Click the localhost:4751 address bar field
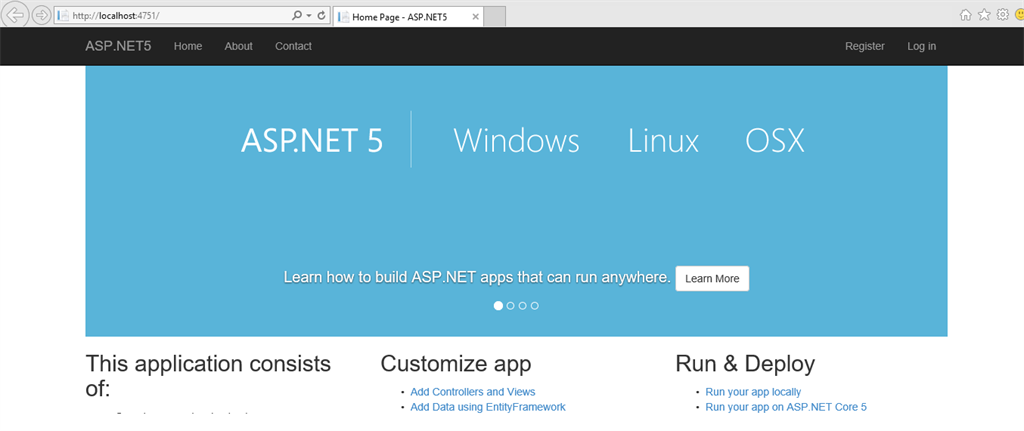 [170, 16]
